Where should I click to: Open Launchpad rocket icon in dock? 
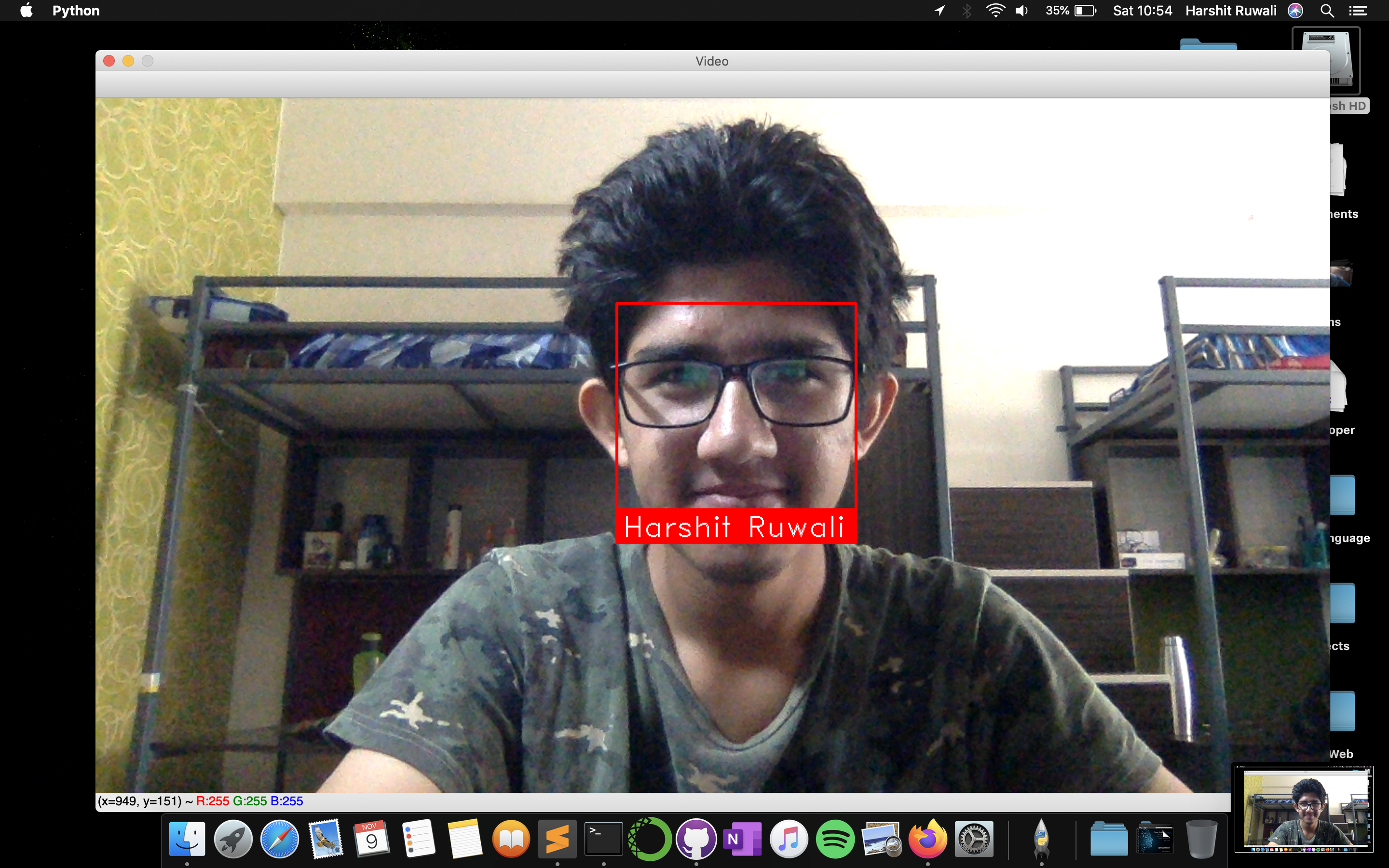(x=233, y=839)
